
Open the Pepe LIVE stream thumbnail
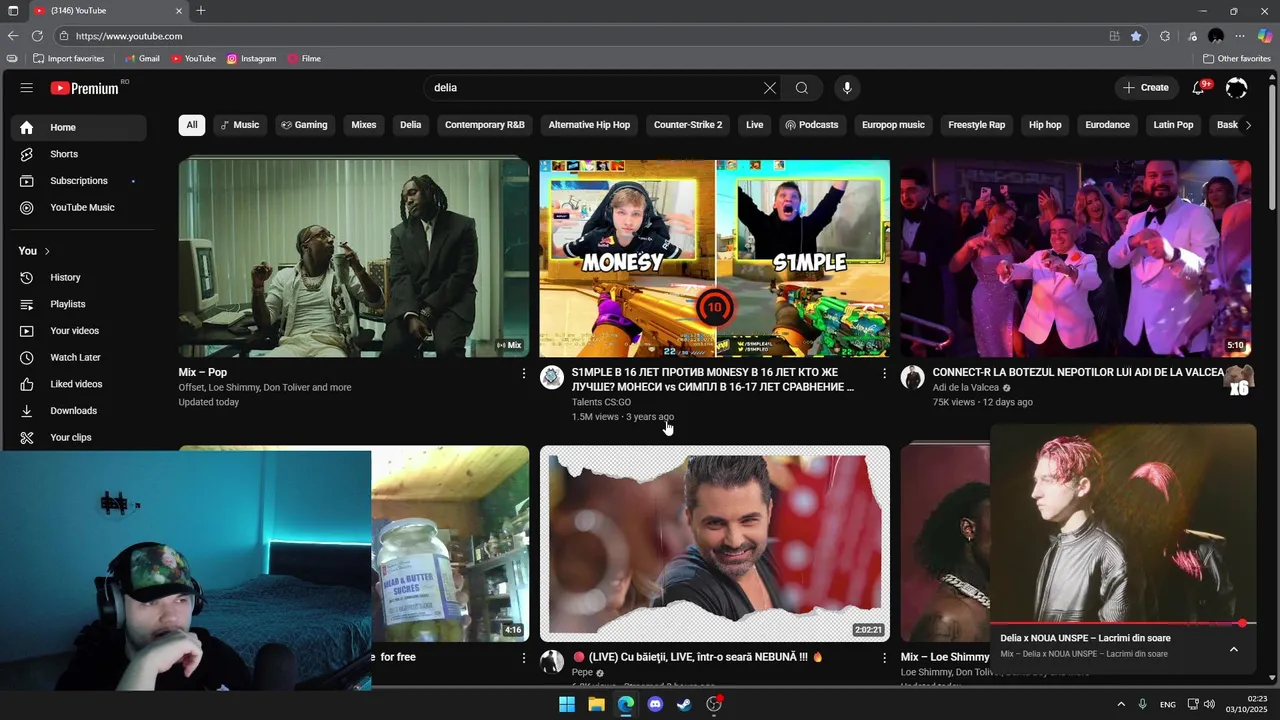[x=715, y=543]
